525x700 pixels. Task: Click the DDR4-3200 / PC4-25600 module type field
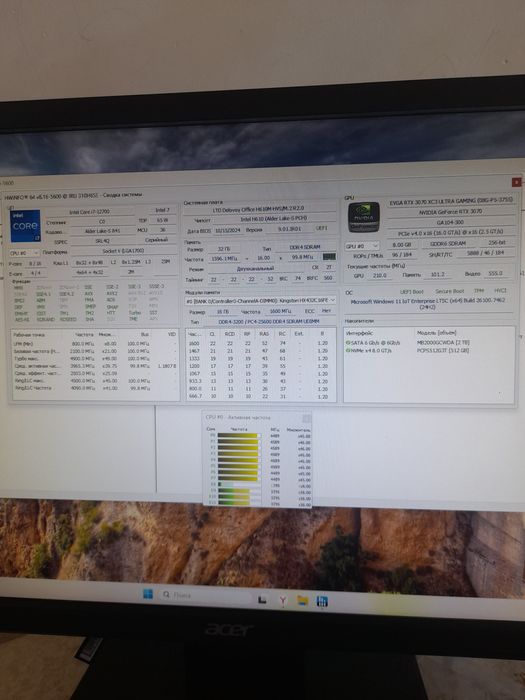268,321
